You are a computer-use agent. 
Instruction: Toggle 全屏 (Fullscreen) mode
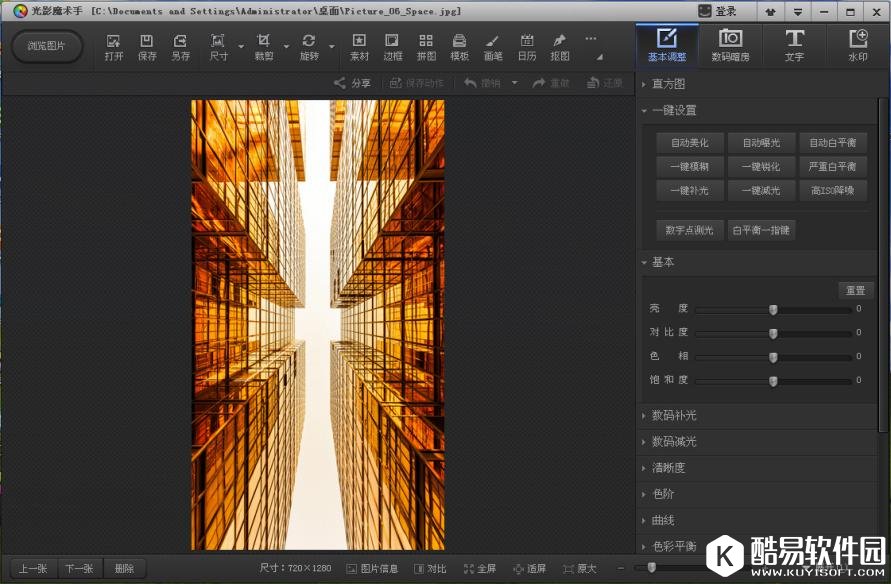(x=480, y=569)
